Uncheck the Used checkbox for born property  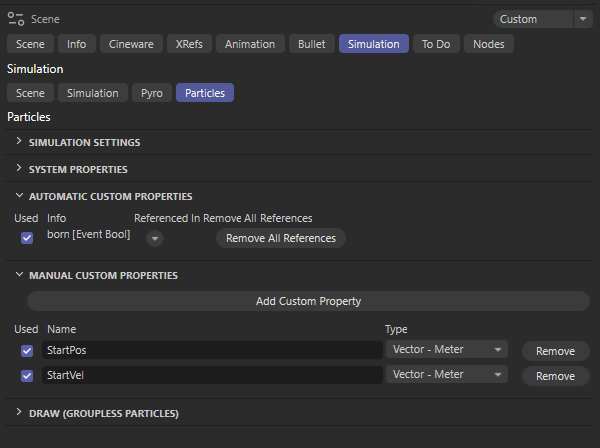pos(27,238)
